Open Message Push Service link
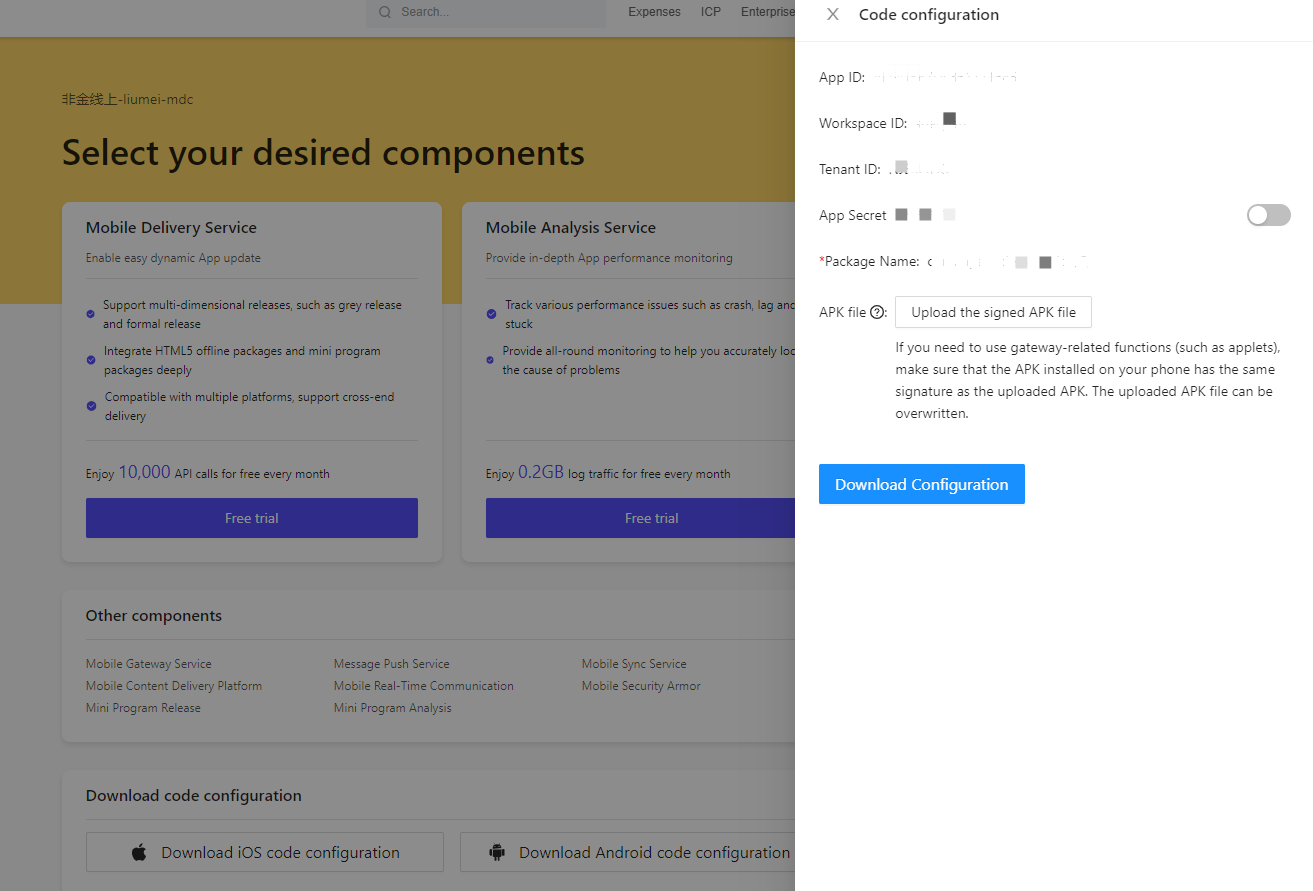Screen dimensions: 1313x891 pos(392,664)
